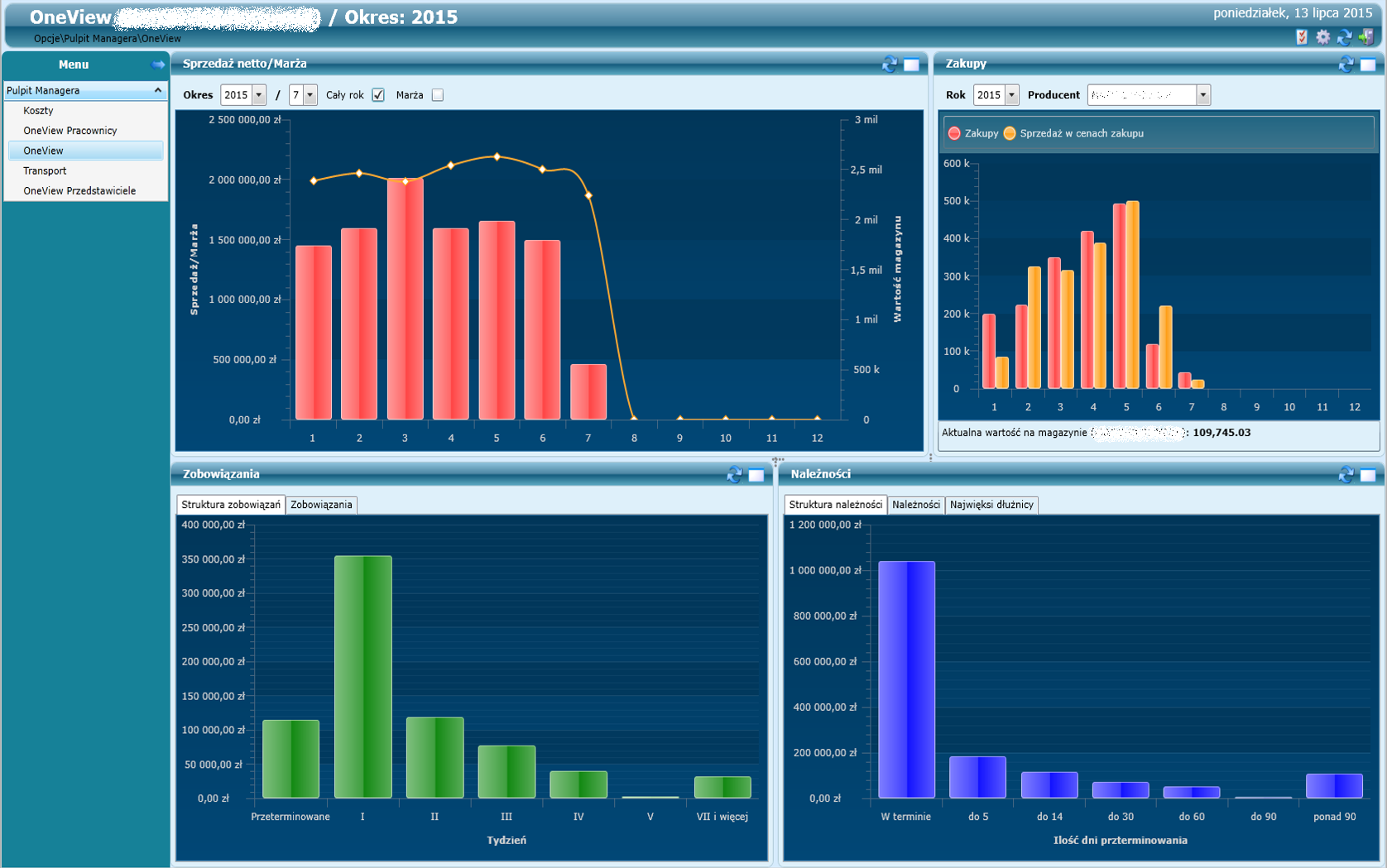Click the month 3 sales bar
1387x868 pixels.
tap(406, 299)
